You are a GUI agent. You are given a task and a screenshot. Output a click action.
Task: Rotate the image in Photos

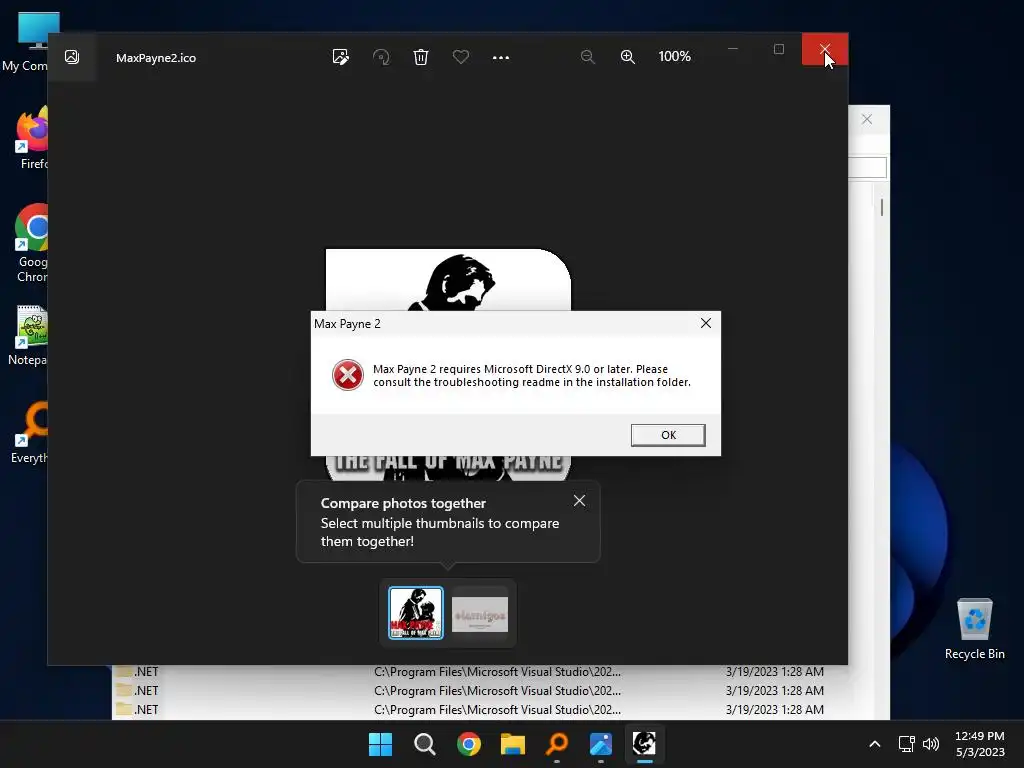pyautogui.click(x=381, y=57)
